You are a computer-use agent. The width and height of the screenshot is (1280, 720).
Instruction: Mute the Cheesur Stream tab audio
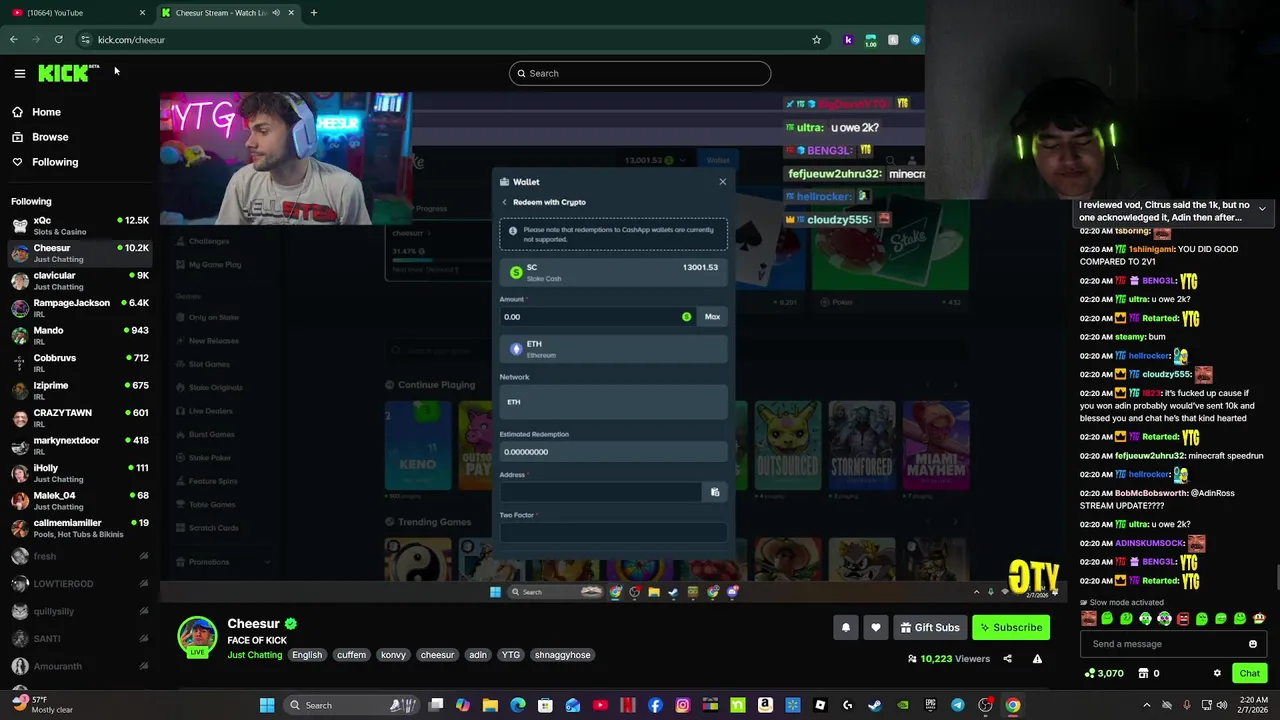click(x=276, y=13)
